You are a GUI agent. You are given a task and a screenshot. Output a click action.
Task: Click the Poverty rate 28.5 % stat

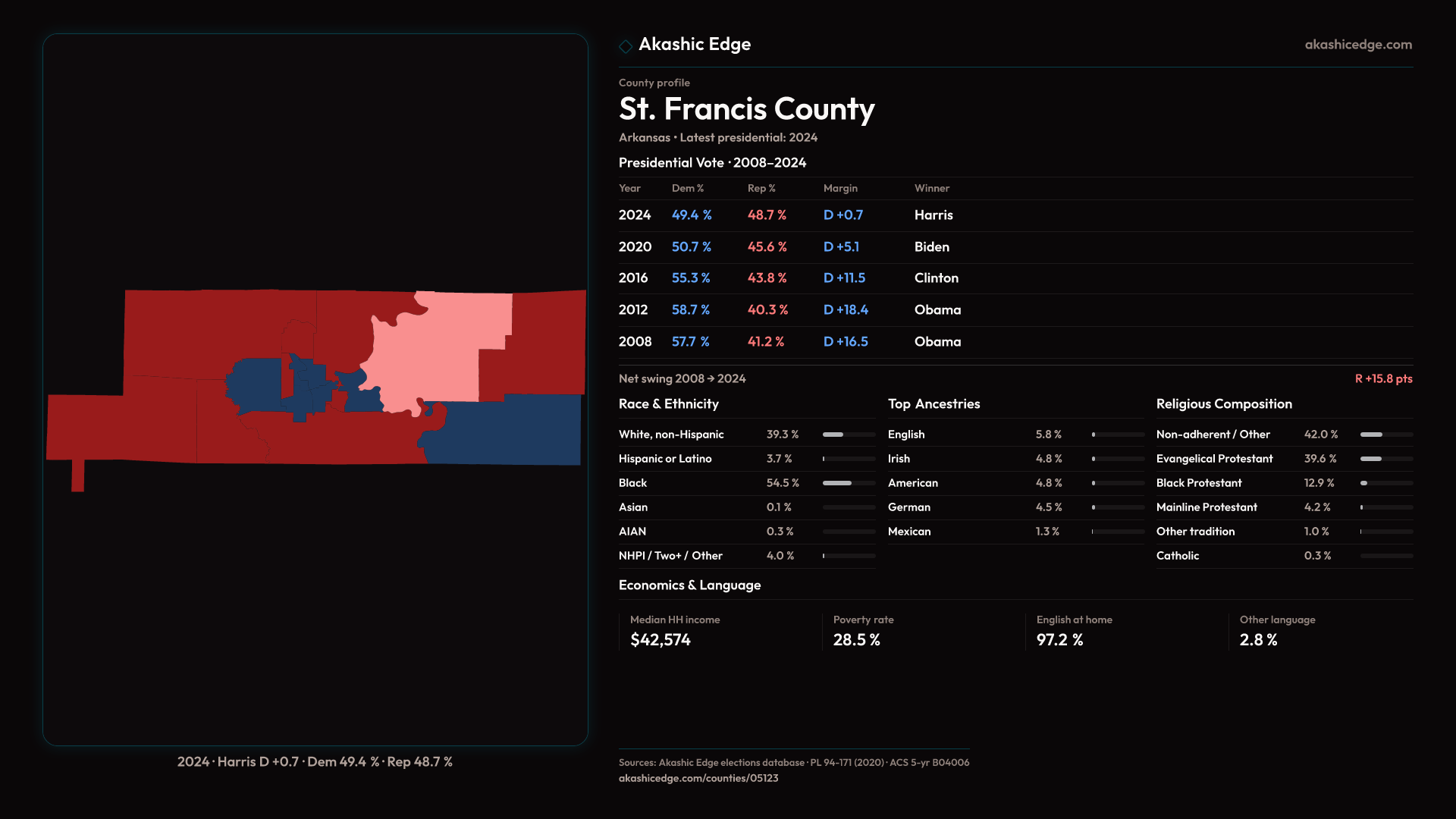click(x=857, y=640)
